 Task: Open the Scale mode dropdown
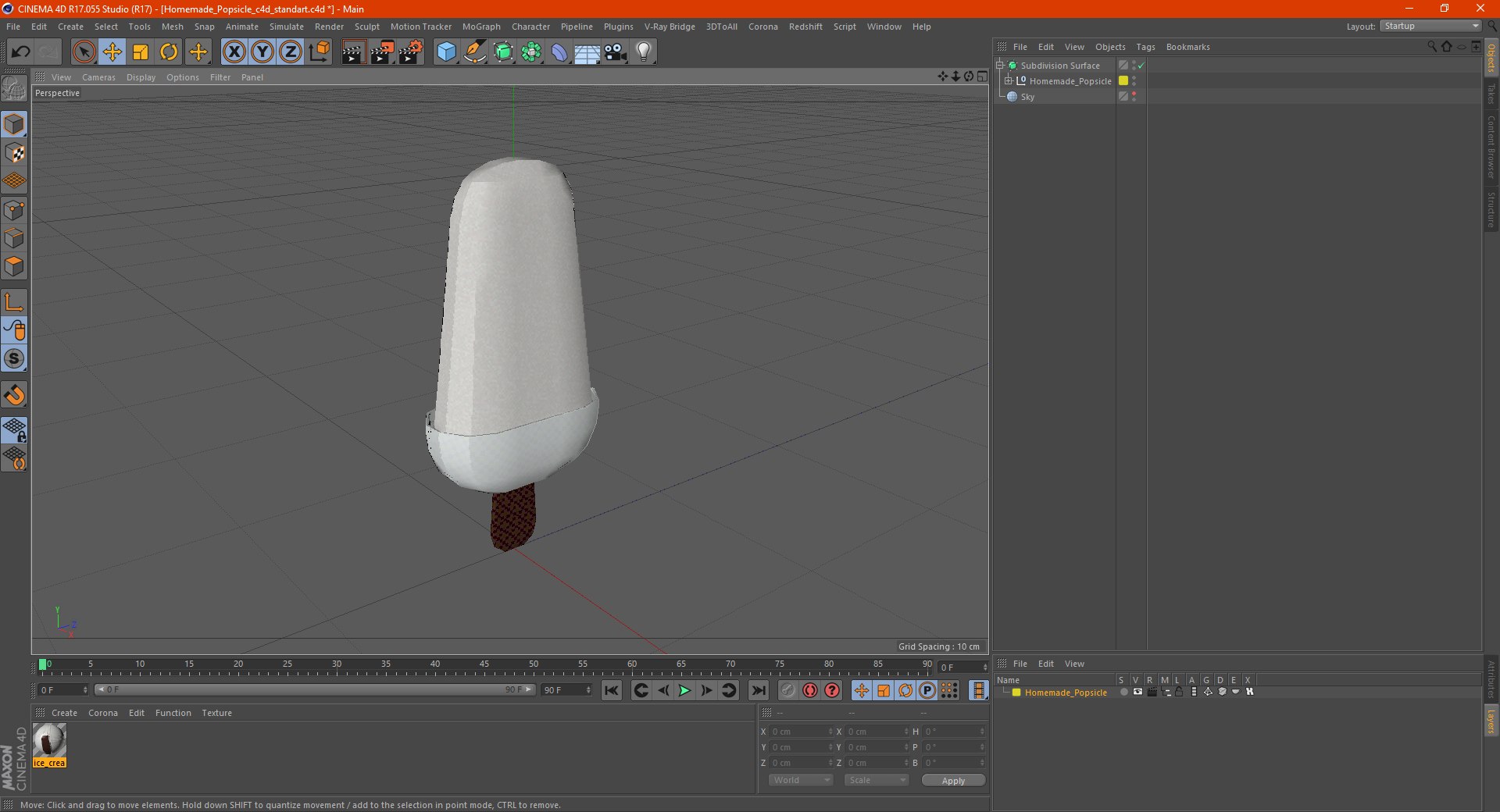tap(877, 780)
